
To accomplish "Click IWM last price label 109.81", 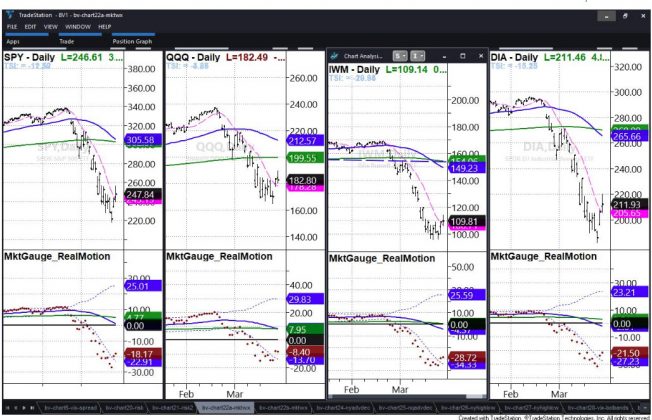I will click(x=467, y=221).
